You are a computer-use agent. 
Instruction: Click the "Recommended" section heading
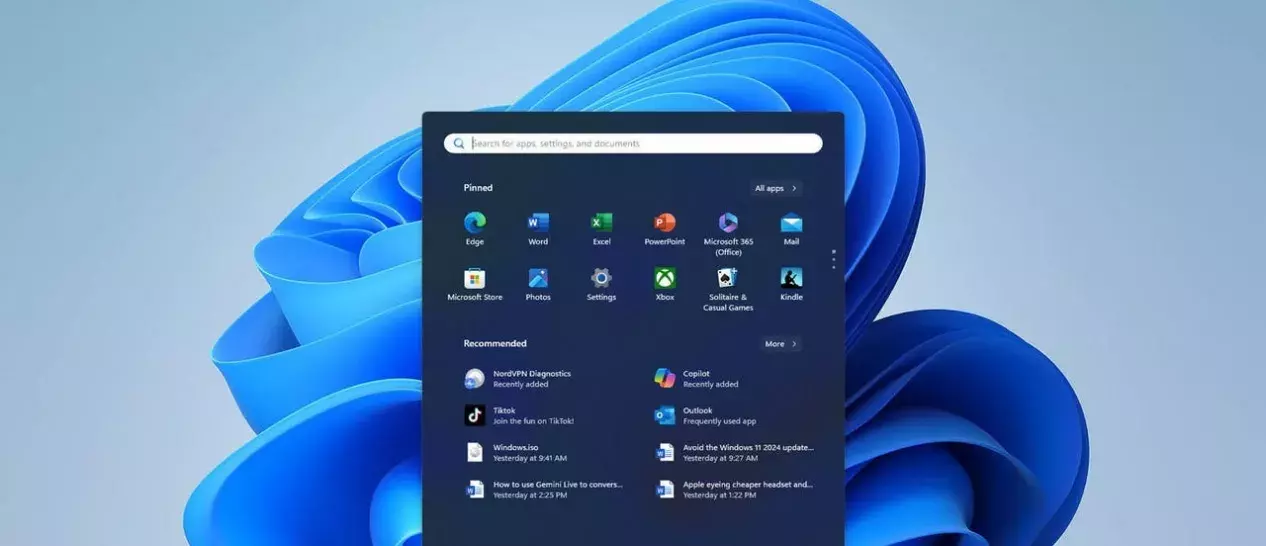(x=495, y=344)
